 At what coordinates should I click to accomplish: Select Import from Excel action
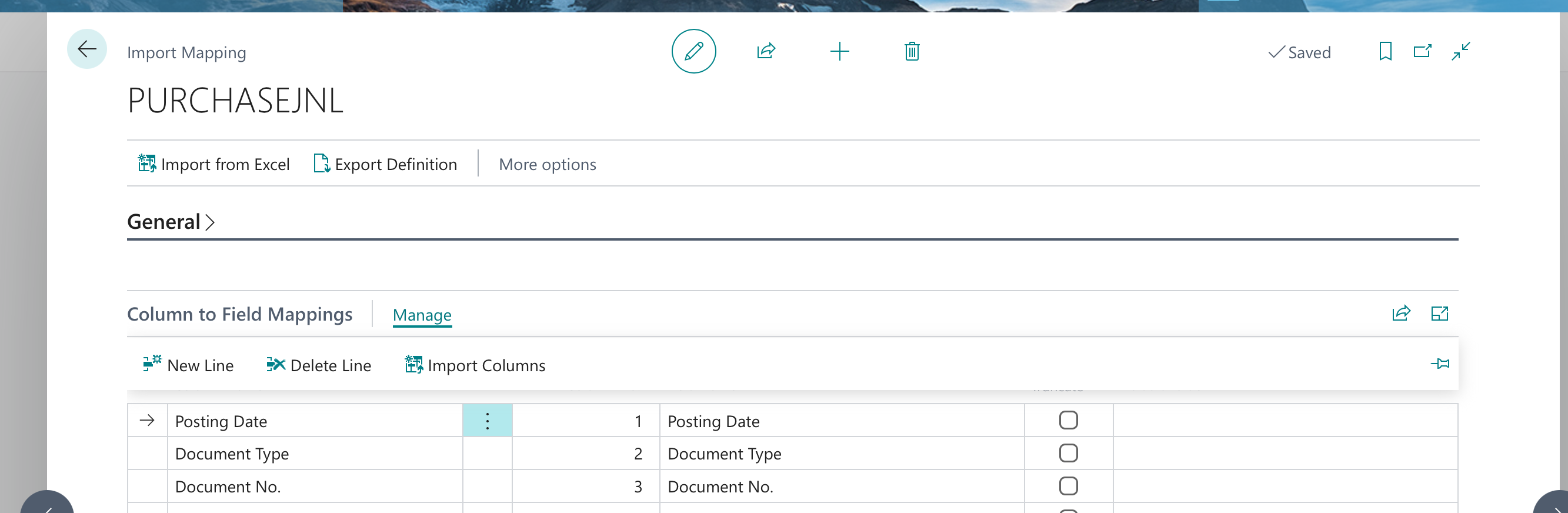click(x=213, y=164)
